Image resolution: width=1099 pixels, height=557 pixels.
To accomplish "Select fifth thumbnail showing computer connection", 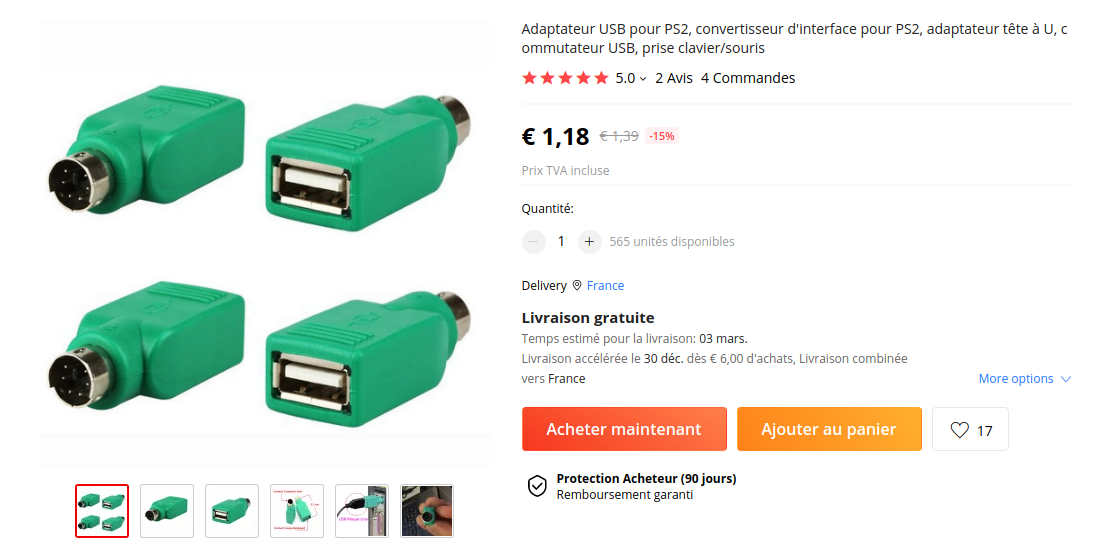I will 362,511.
